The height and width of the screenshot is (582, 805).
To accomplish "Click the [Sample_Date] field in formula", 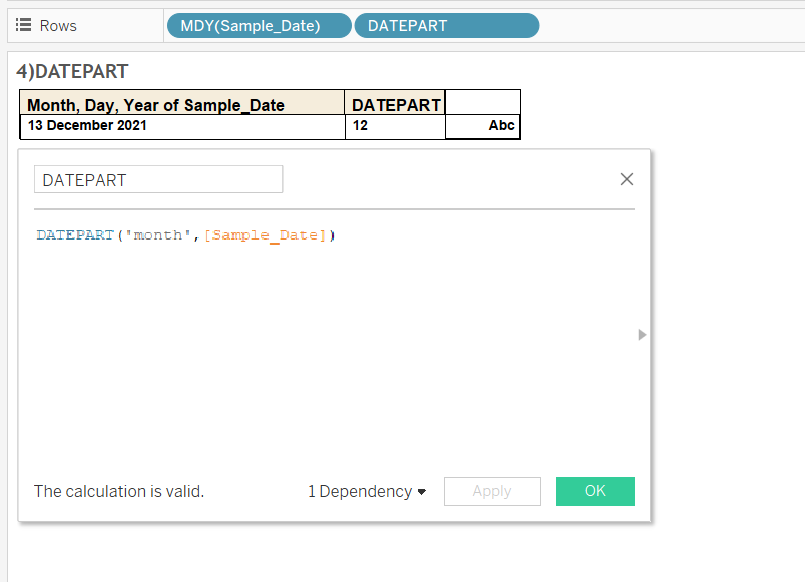I will coord(265,235).
